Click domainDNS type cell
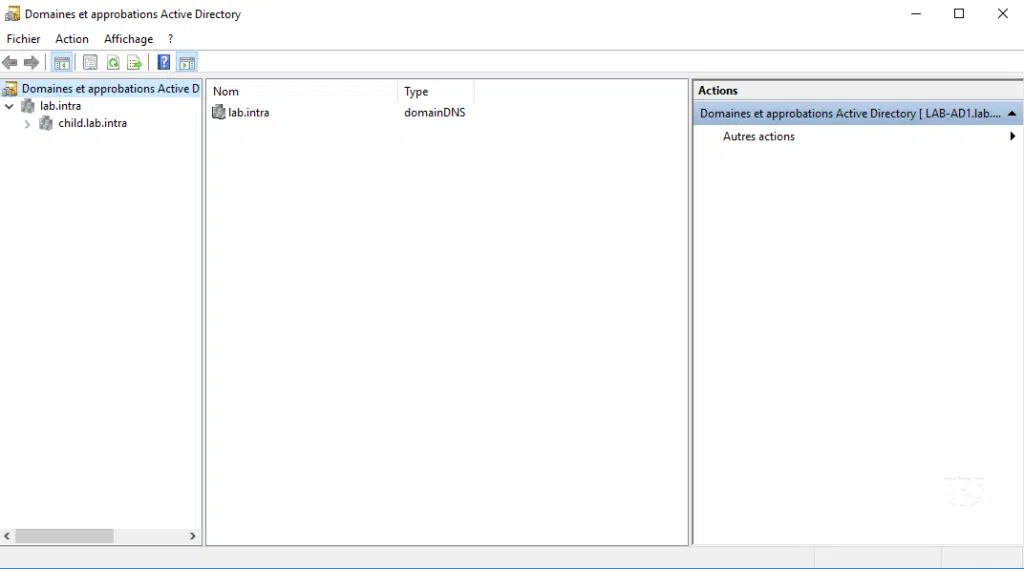 click(x=435, y=112)
